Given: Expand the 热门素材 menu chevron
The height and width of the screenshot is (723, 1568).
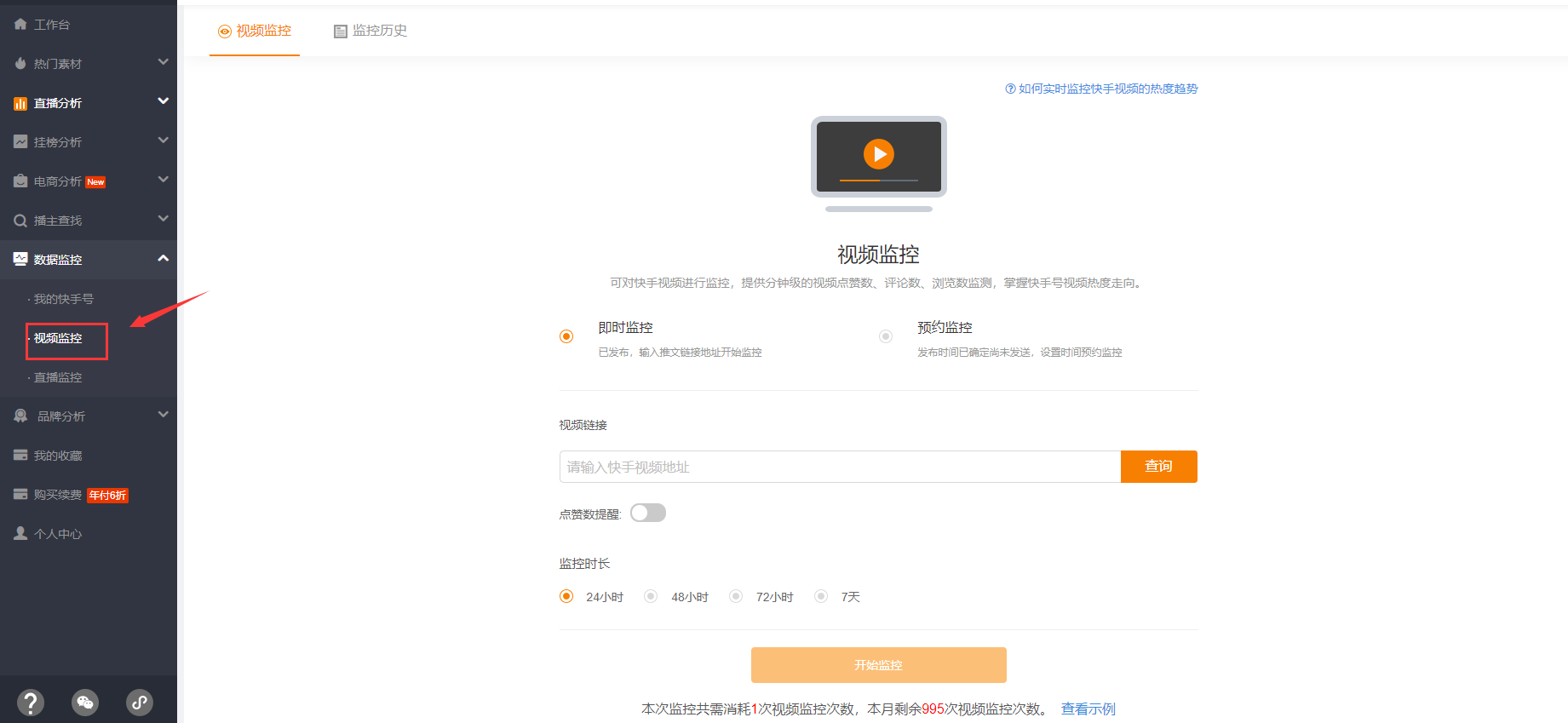Looking at the screenshot, I should [x=164, y=62].
